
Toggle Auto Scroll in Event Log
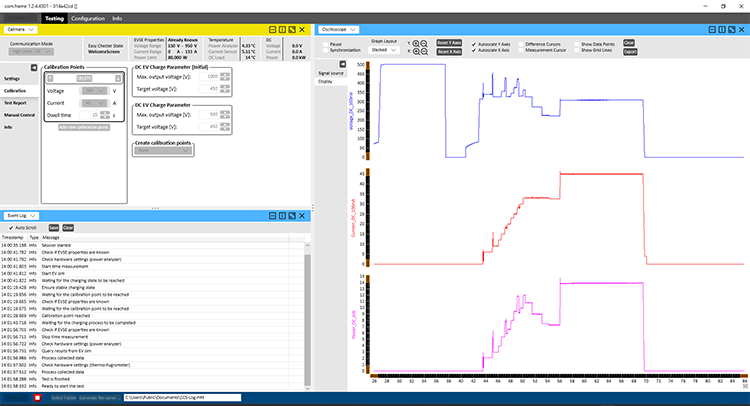pos(11,228)
